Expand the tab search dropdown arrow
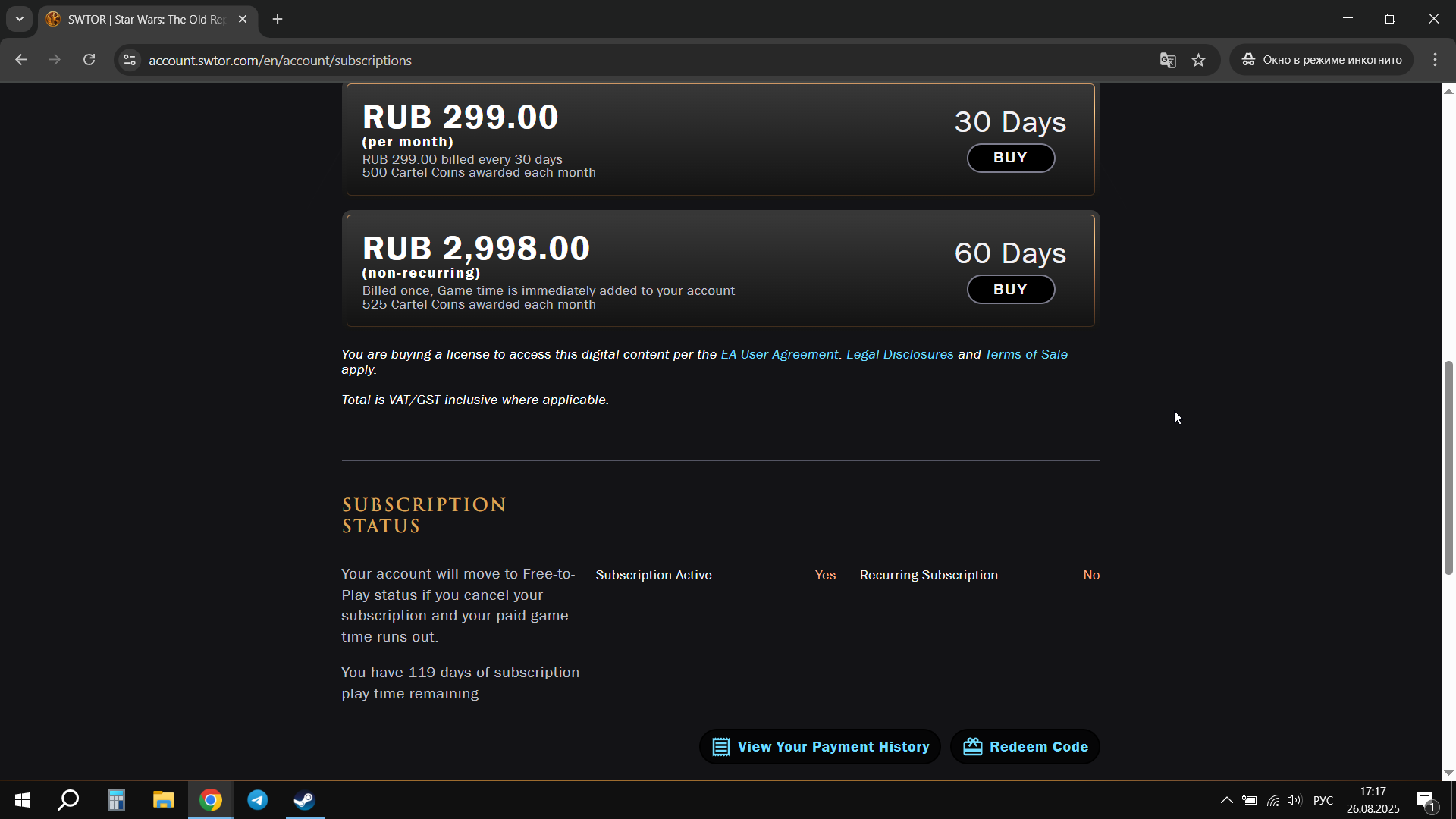Viewport: 1456px width, 819px height. coord(20,19)
